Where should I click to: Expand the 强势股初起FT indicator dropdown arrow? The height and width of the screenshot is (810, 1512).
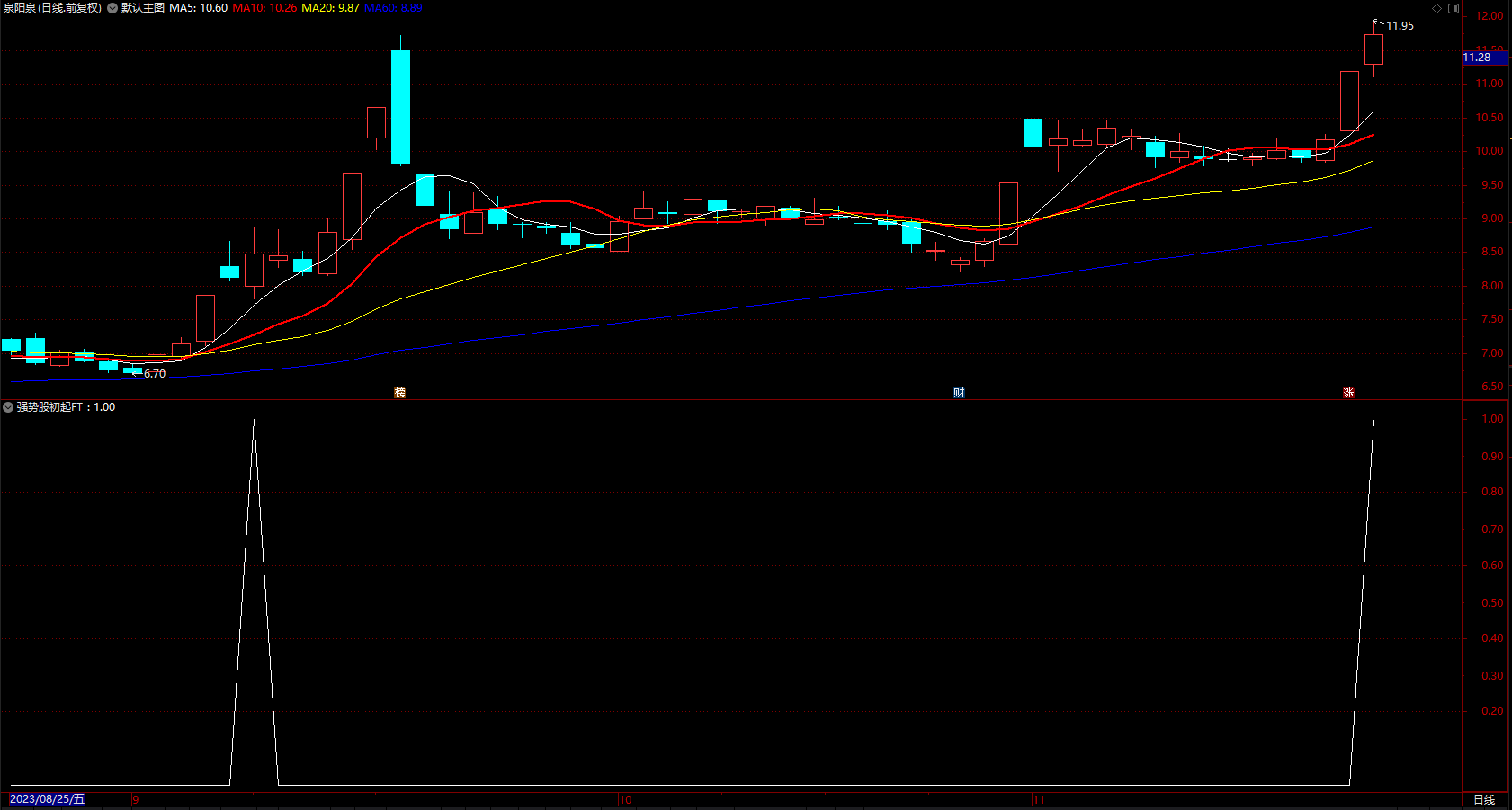click(x=8, y=407)
